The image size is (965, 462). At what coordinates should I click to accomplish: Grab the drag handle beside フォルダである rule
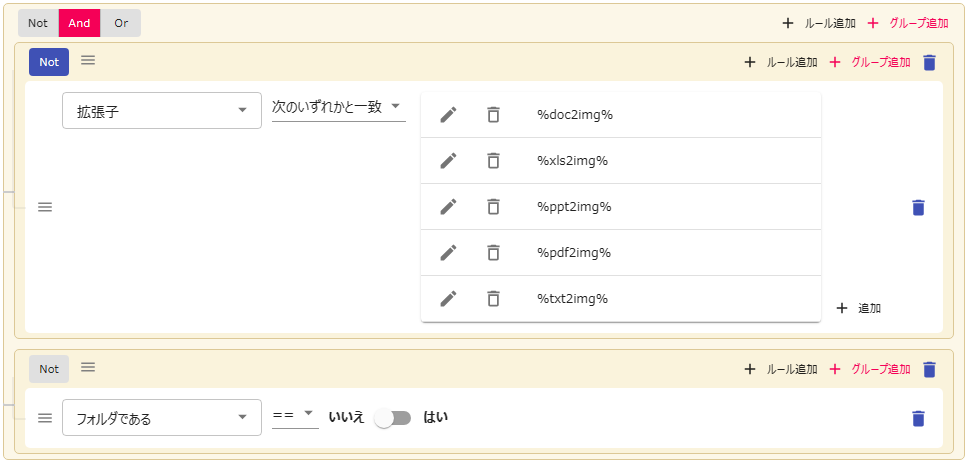(x=45, y=418)
